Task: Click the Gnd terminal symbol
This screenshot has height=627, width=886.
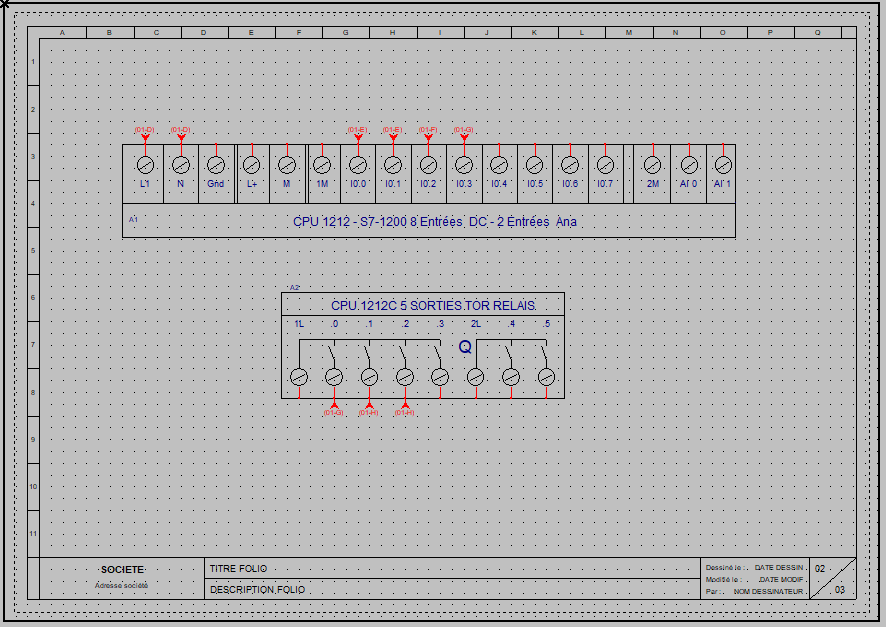Action: [216, 164]
